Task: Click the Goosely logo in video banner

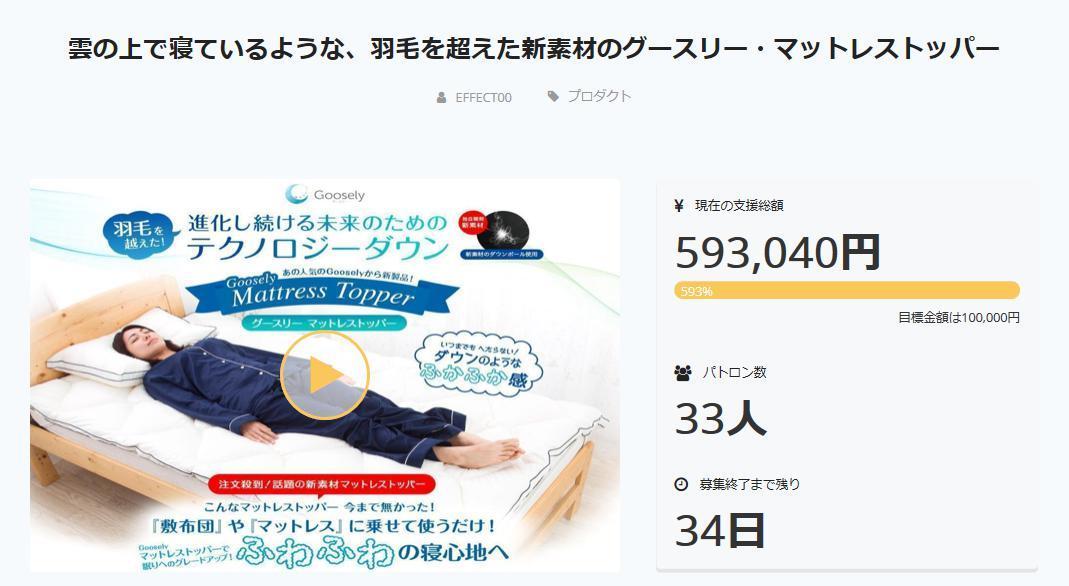Action: point(325,194)
